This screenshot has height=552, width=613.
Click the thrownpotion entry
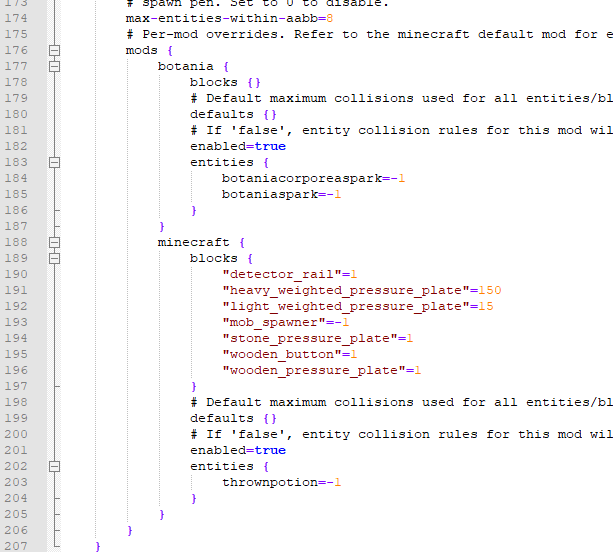(281, 482)
